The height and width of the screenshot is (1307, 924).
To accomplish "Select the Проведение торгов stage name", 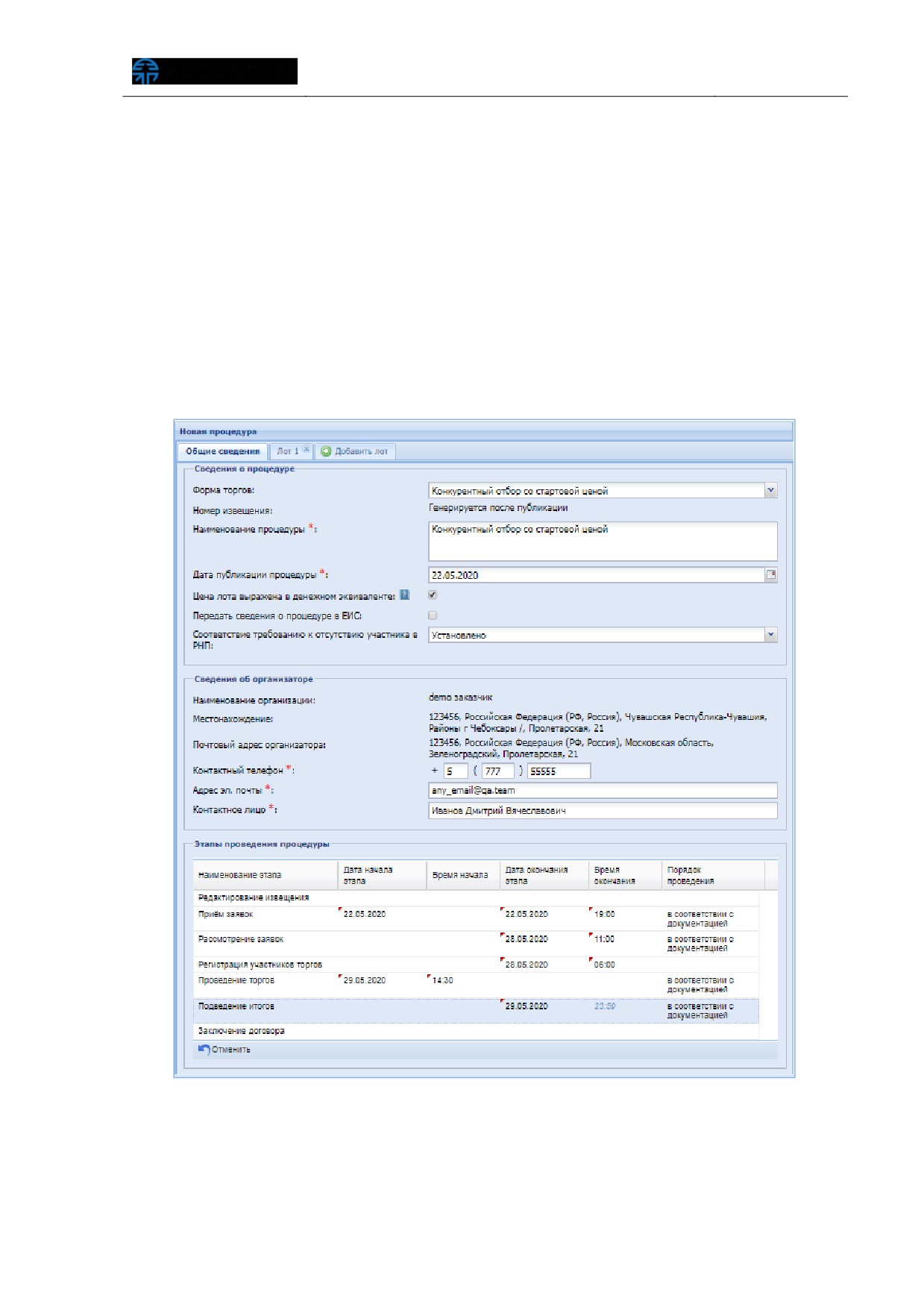I will click(236, 980).
